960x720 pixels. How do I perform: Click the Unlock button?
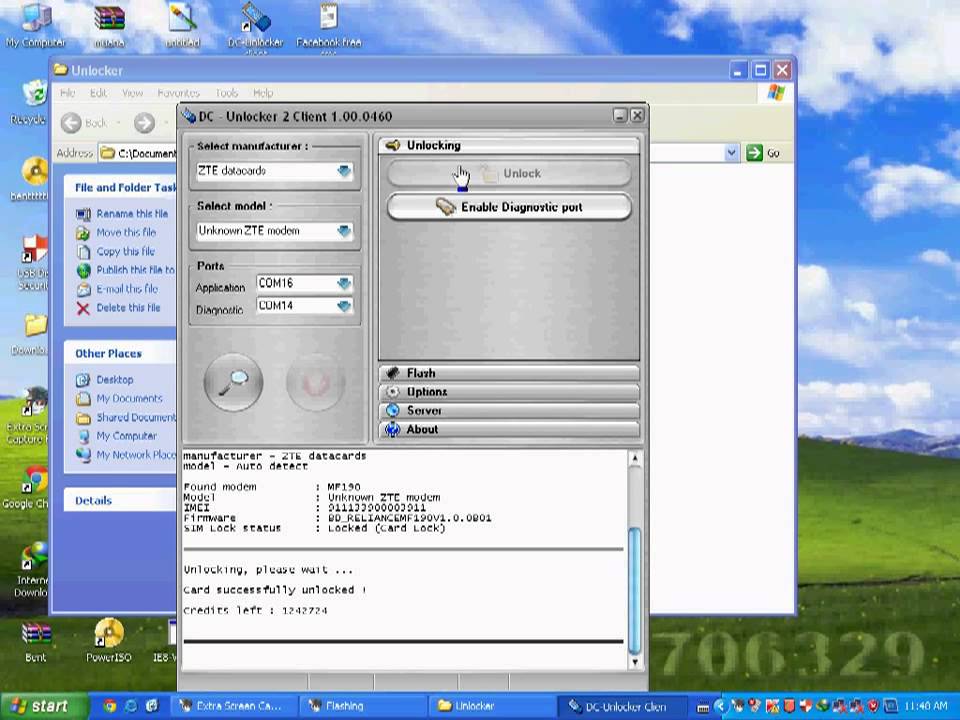coord(509,174)
